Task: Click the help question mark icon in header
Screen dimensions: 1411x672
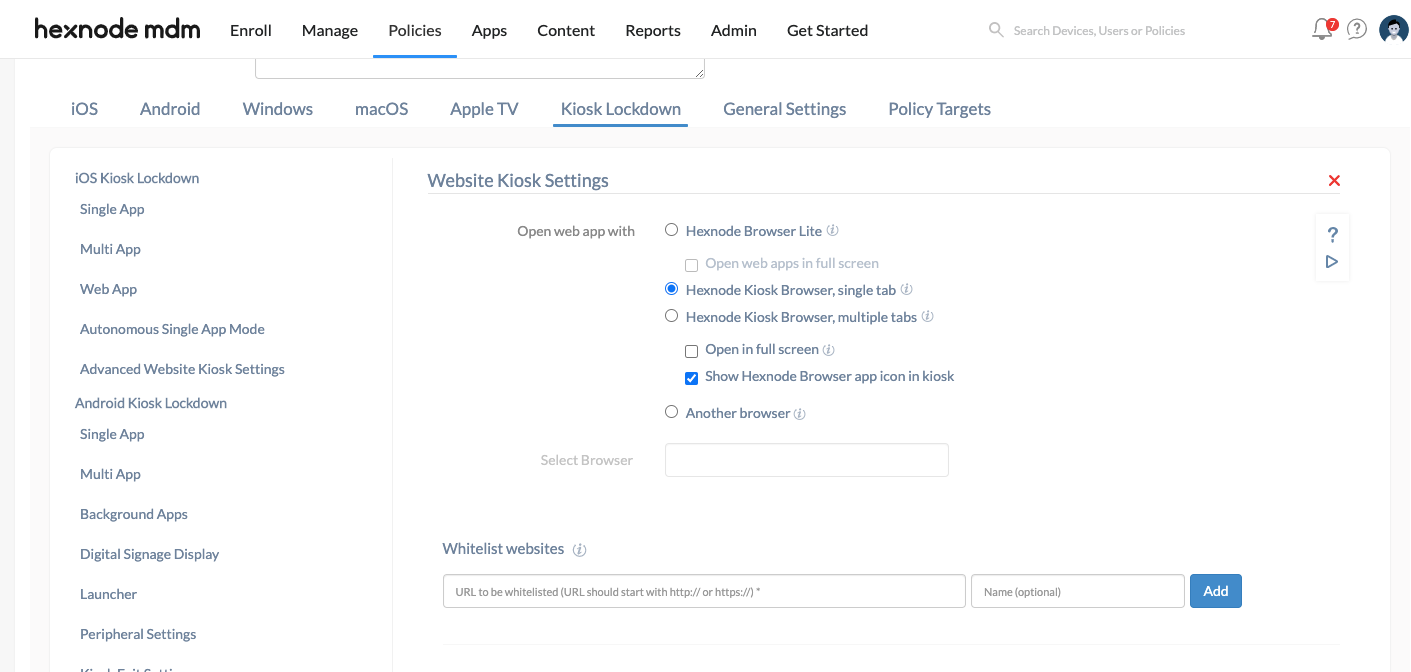Action: pos(1357,29)
